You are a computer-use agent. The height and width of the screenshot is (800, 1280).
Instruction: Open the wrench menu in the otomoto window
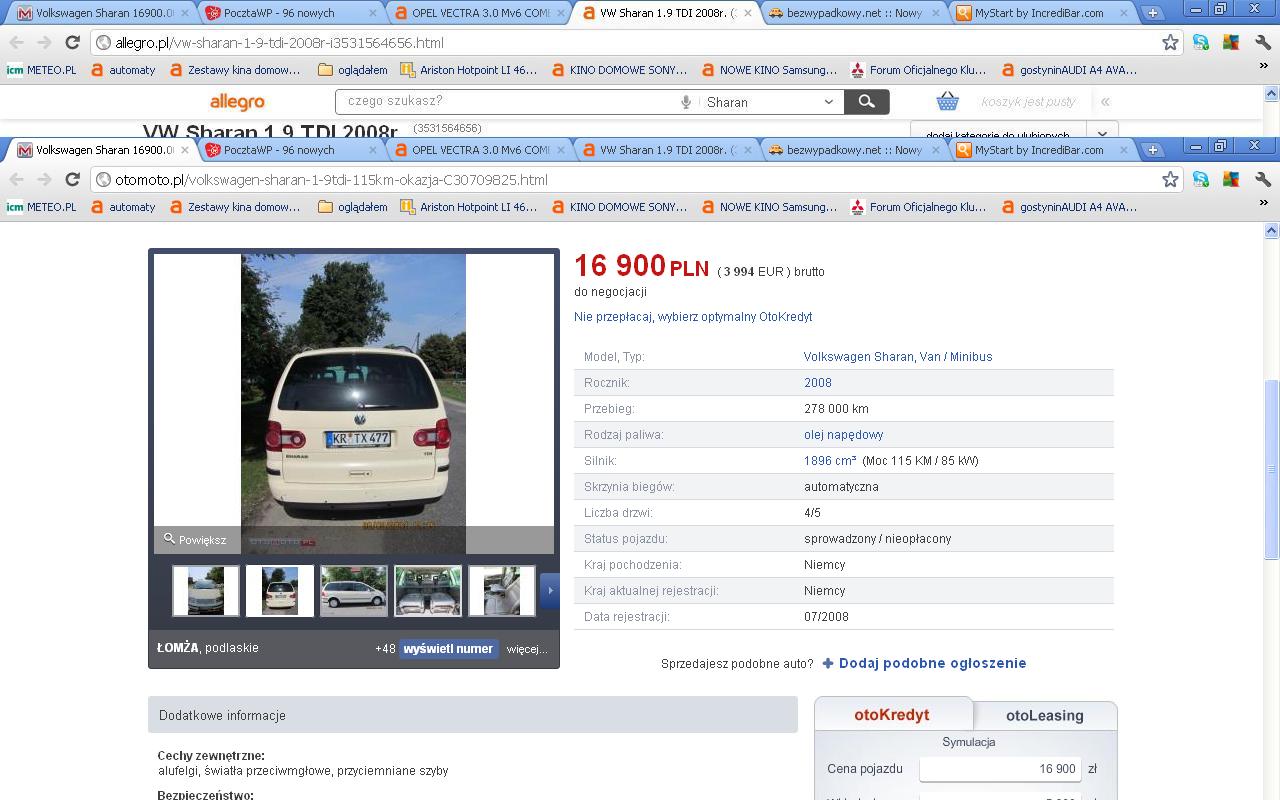point(1262,180)
